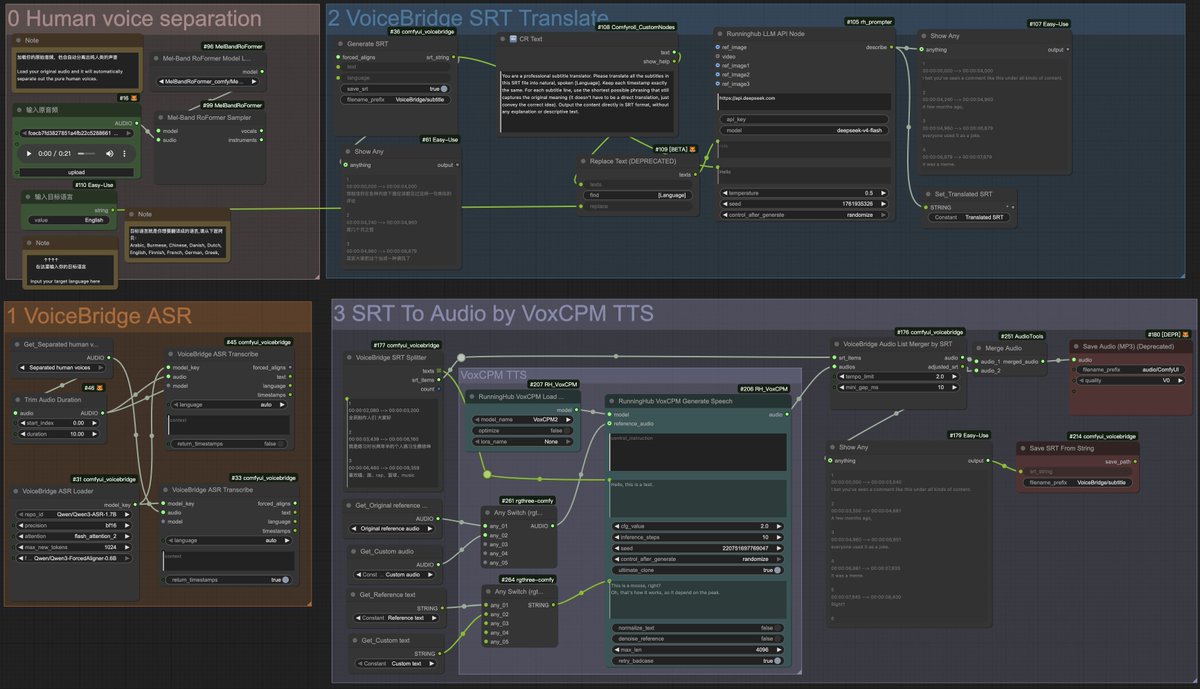Collapse the Generate SRT node dot
The height and width of the screenshot is (689, 1200).
[339, 44]
